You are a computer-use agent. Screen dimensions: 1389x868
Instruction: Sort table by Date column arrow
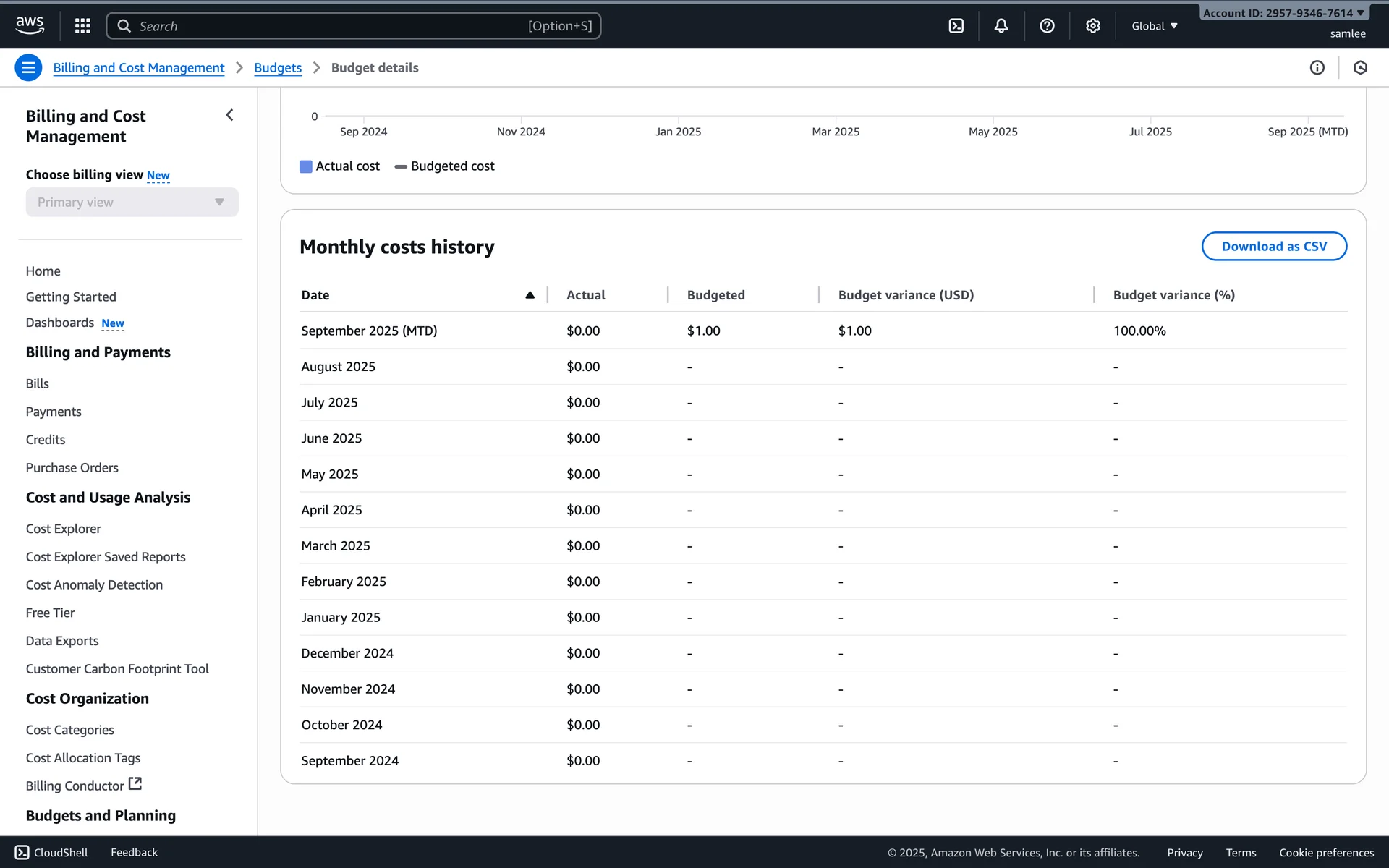click(x=530, y=295)
